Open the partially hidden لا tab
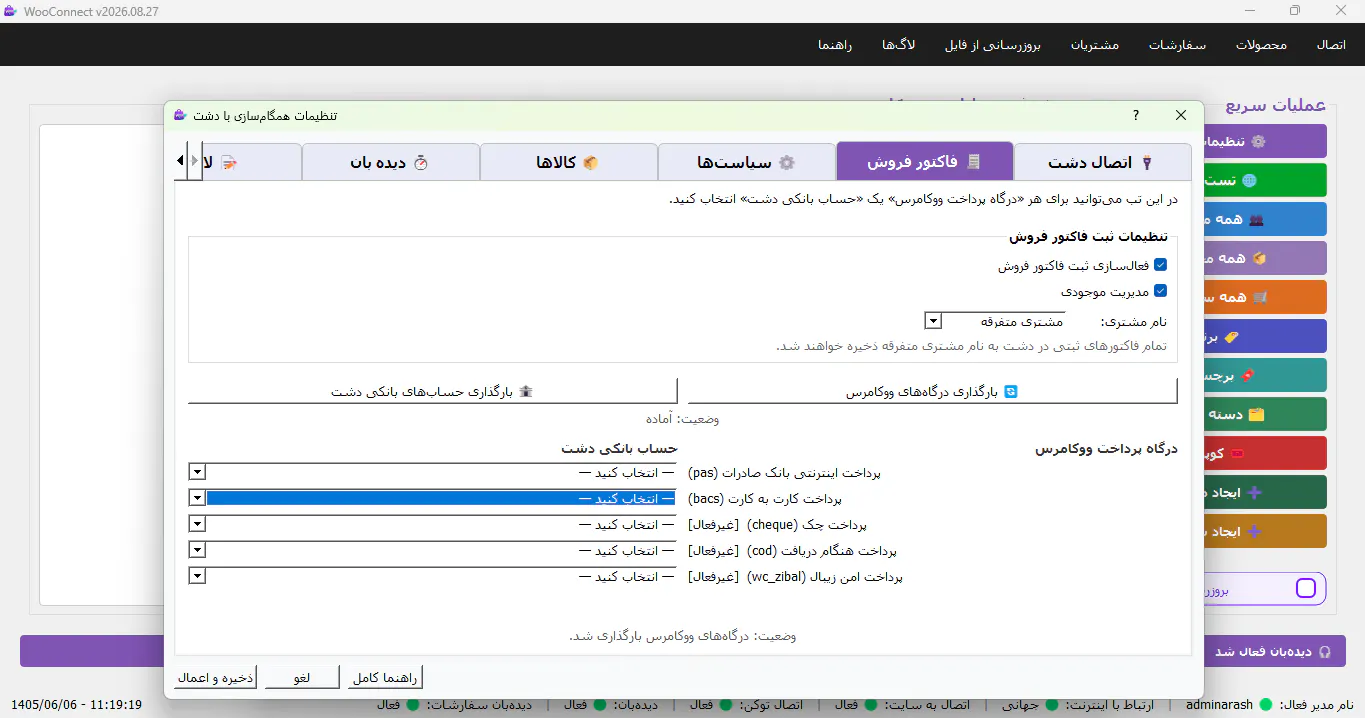 (x=251, y=162)
